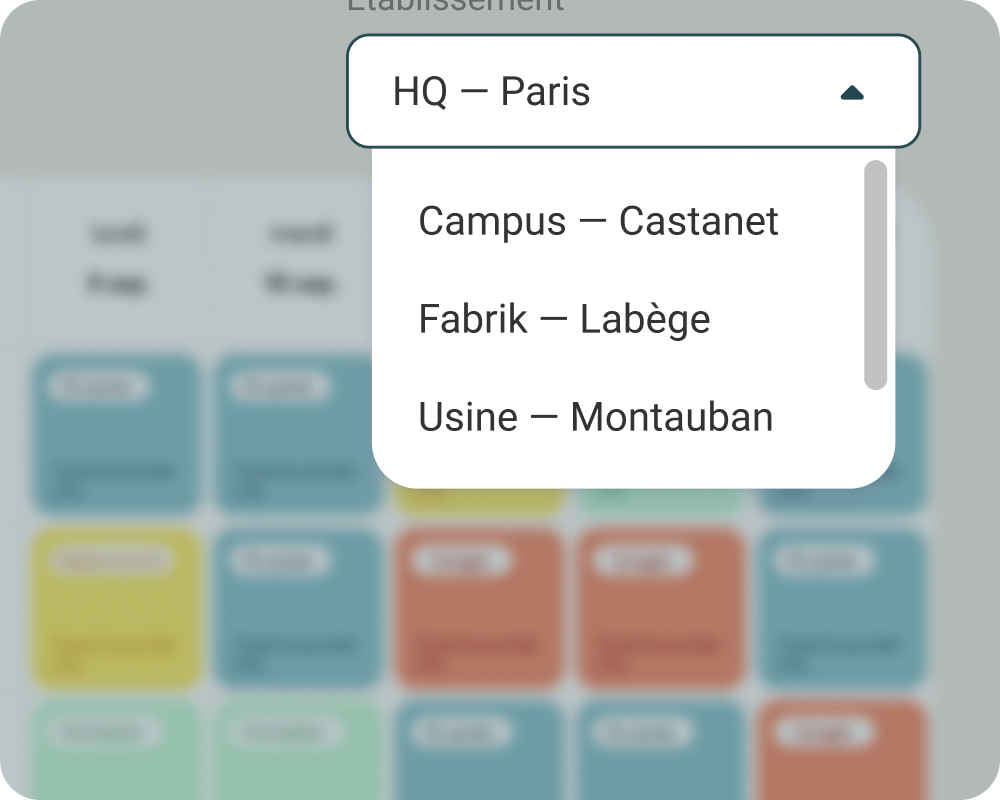Viewport: 1000px width, 800px height.
Task: Select Campus — Castanet from the list
Action: coord(598,221)
